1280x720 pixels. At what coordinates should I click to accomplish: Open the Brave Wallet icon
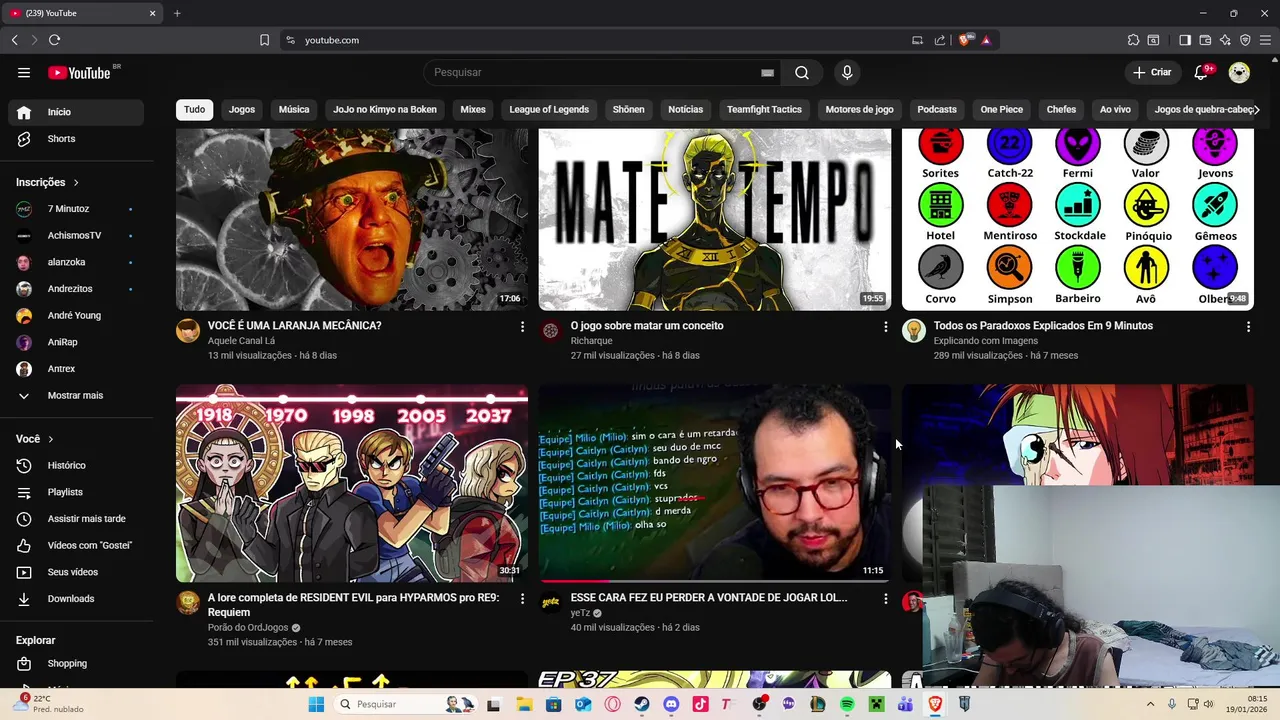1205,40
